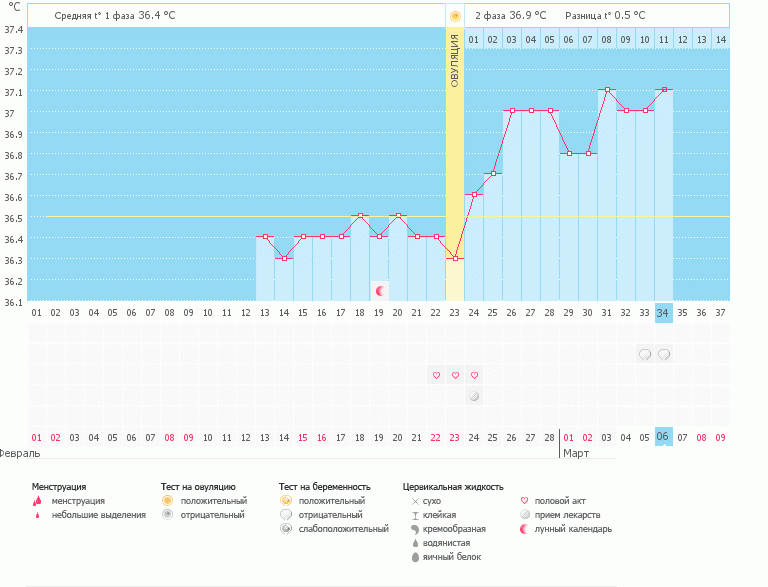Click legend heading 'Менструация'

pos(59,487)
